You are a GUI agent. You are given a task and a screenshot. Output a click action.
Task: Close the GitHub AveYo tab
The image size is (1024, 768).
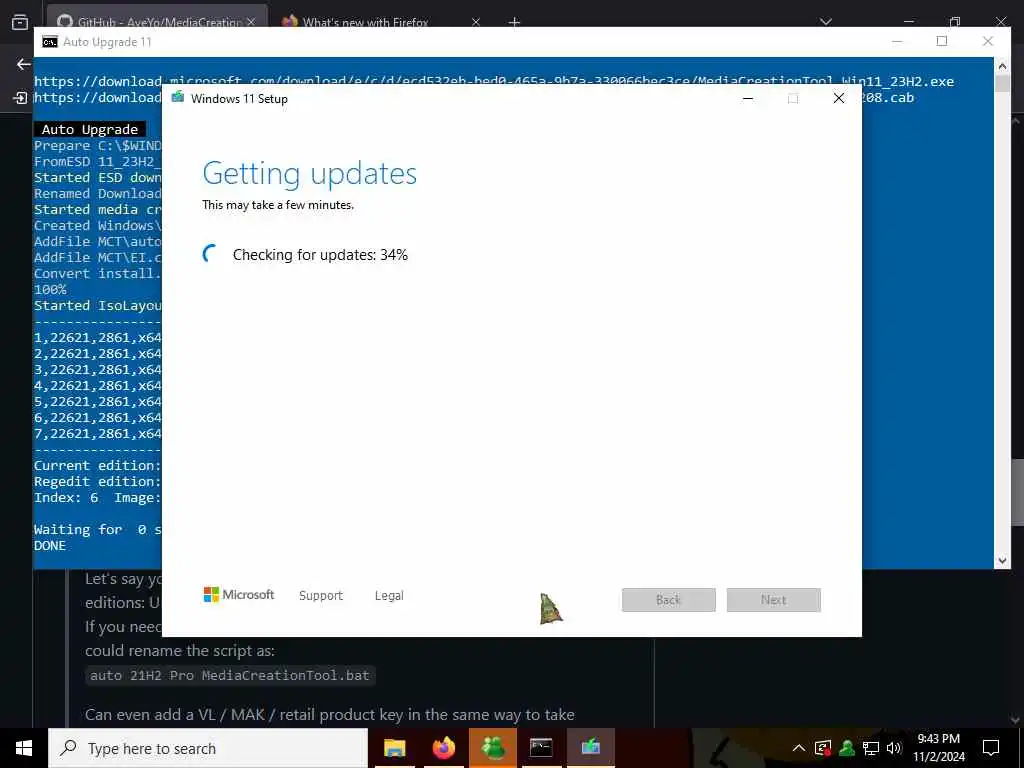coord(251,22)
